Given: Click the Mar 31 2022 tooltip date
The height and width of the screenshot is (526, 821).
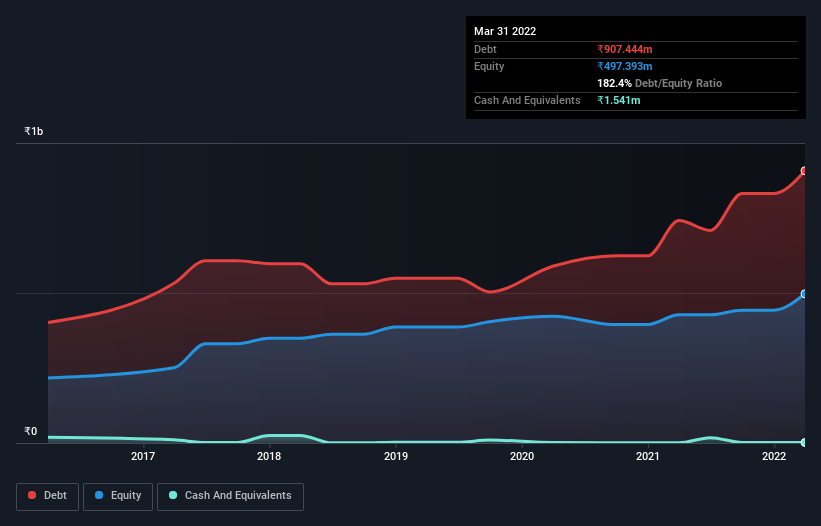Looking at the screenshot, I should [505, 31].
